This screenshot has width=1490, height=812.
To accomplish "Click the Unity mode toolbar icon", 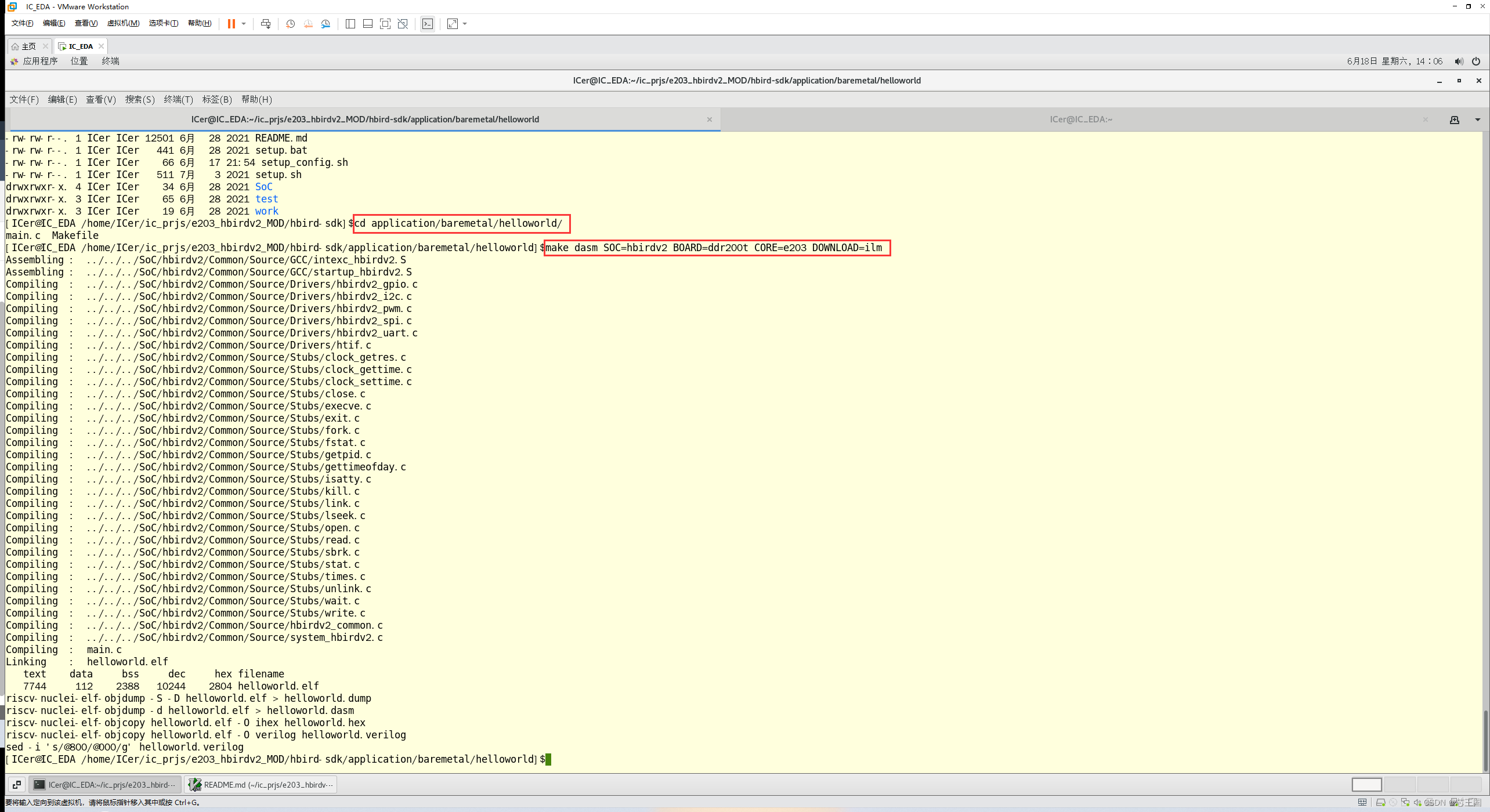I will pyautogui.click(x=403, y=24).
